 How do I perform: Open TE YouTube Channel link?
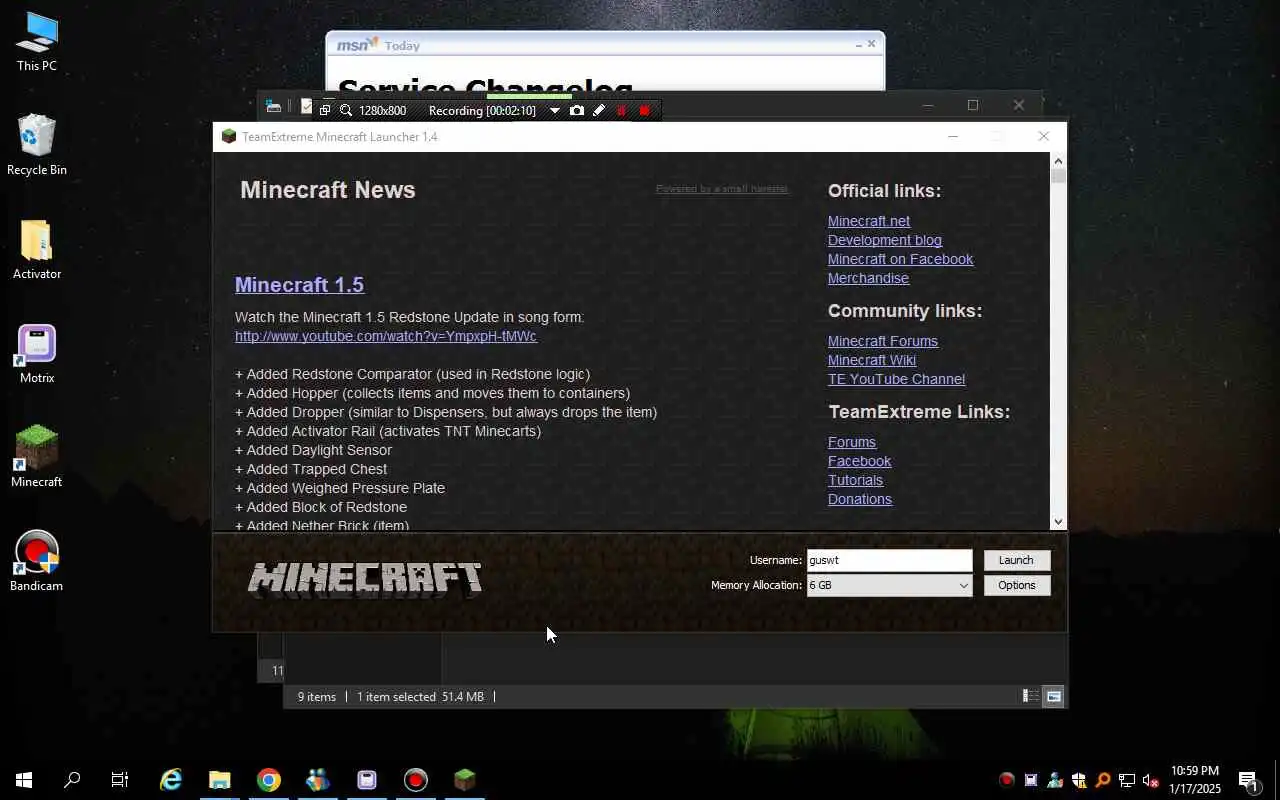(x=896, y=379)
